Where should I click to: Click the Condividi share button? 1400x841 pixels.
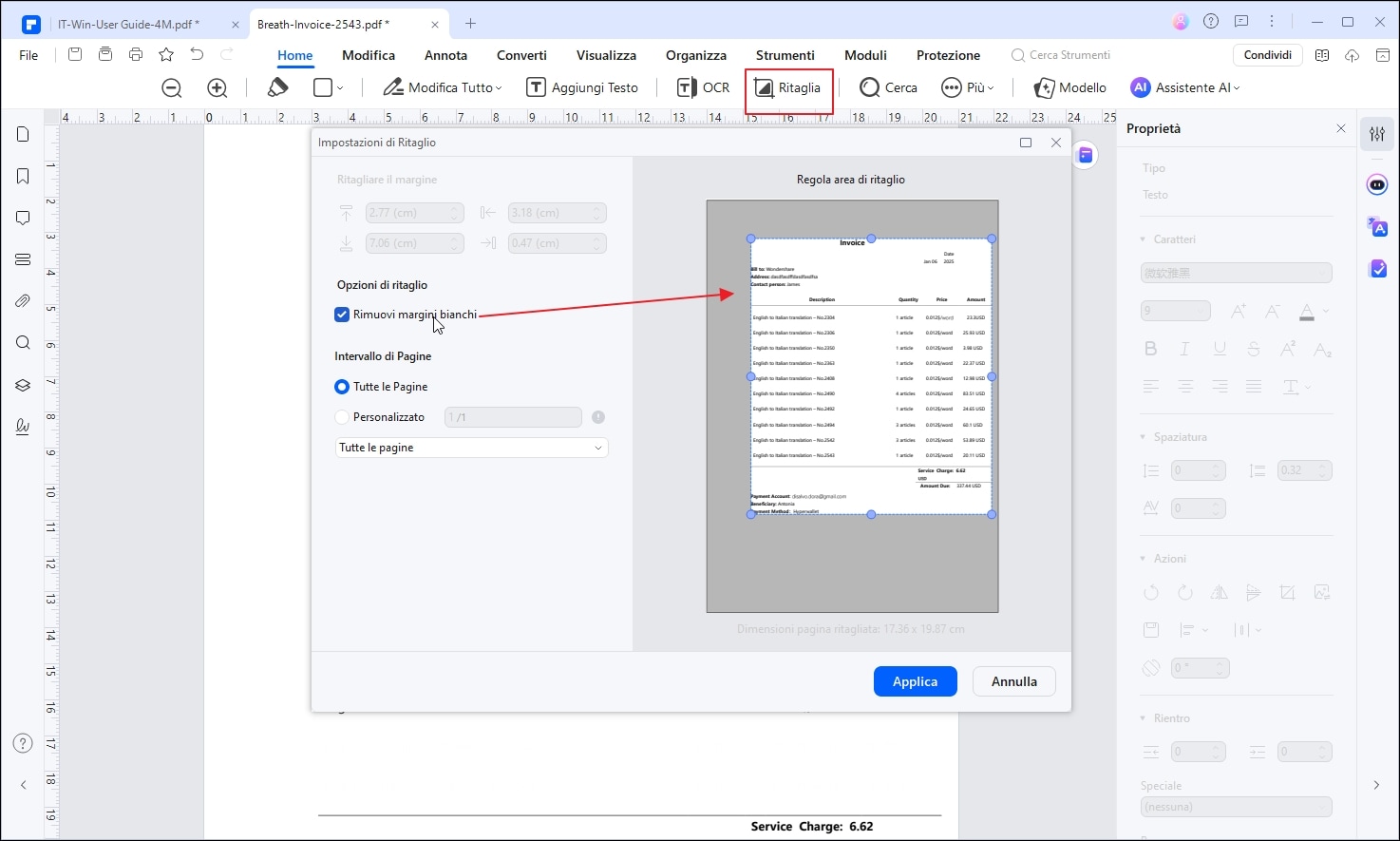pos(1268,55)
